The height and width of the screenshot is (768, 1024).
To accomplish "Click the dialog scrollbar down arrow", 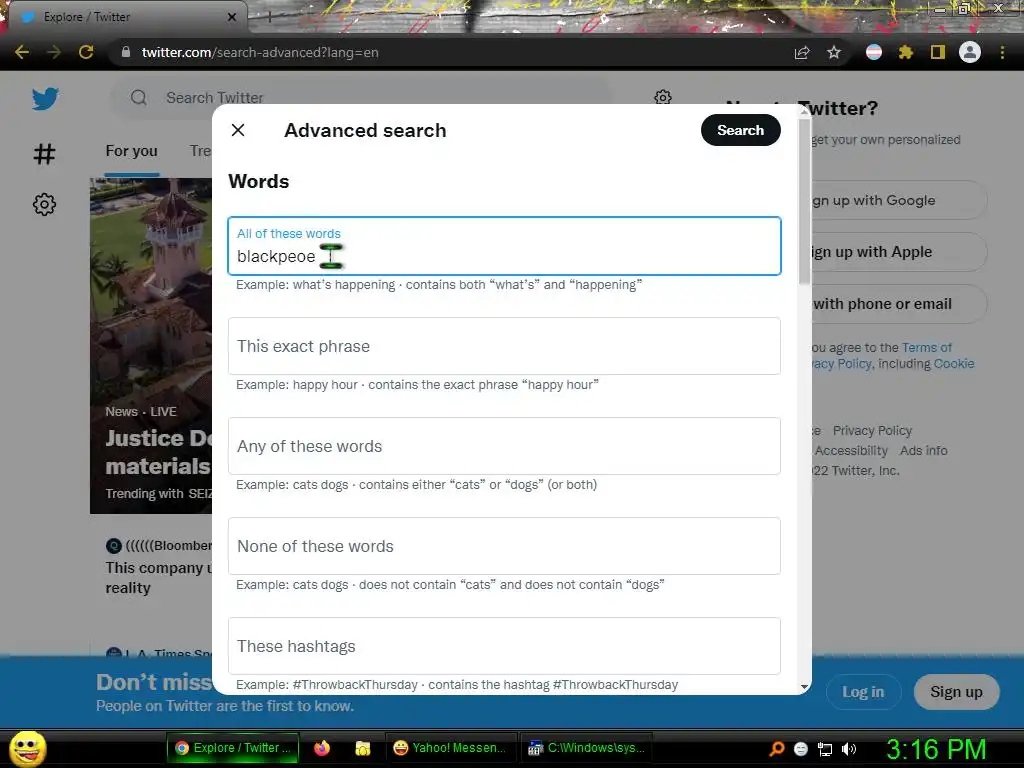I will pyautogui.click(x=805, y=686).
